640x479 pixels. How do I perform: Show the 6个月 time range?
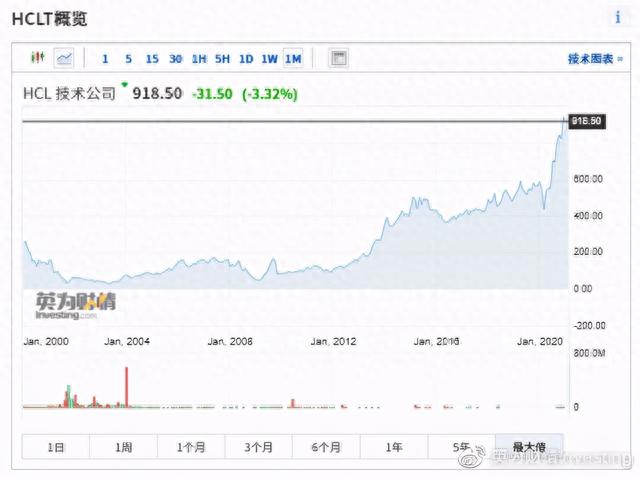326,446
